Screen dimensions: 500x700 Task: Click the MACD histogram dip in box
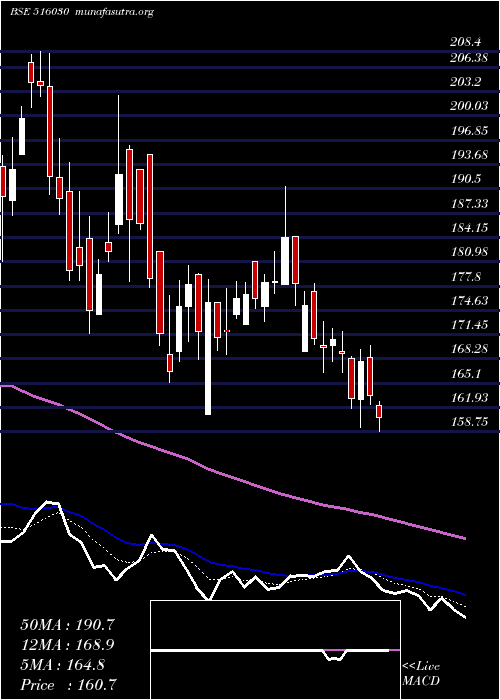tap(335, 655)
